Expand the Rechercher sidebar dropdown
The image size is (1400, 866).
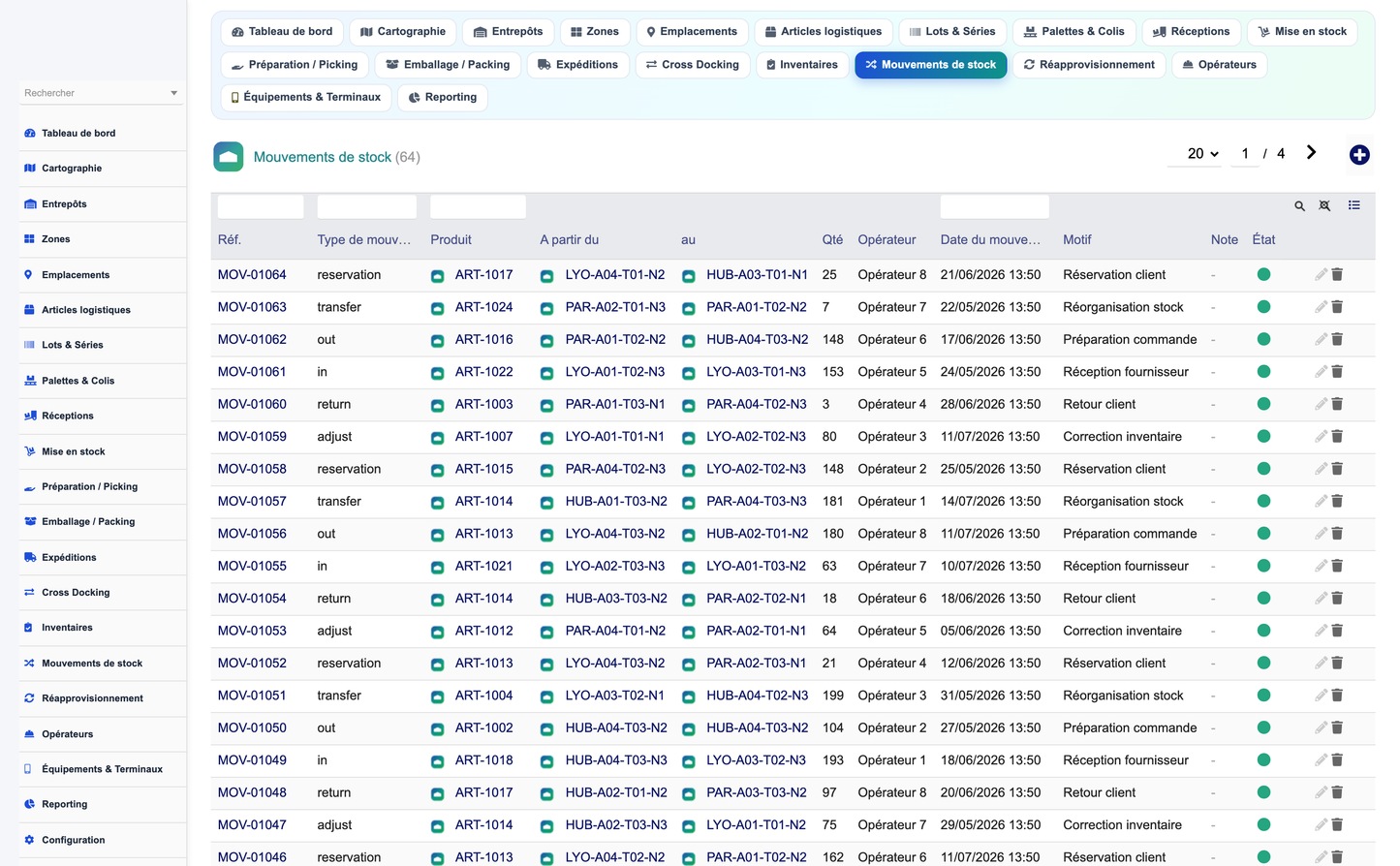pos(174,93)
